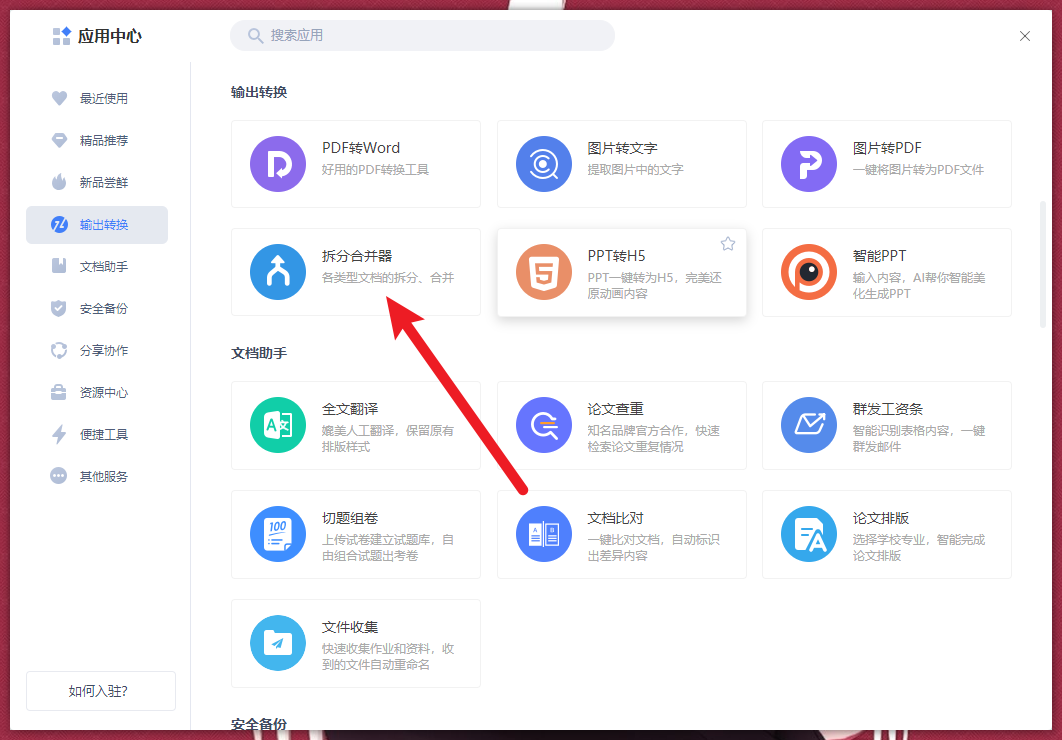Favorite PPT转H5 with the star icon

pos(727,244)
